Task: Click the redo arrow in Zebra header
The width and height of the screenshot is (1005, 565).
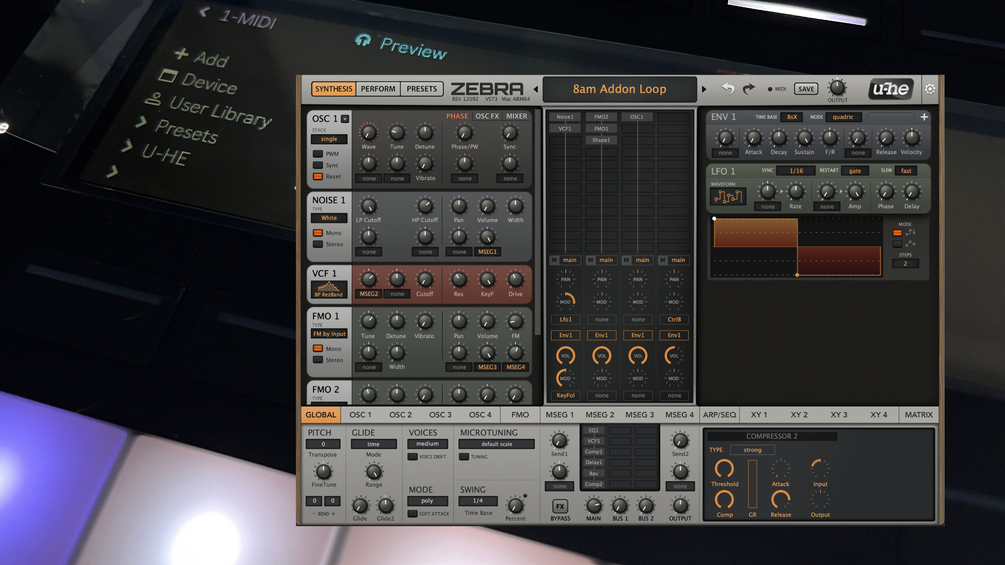Action: tap(749, 88)
